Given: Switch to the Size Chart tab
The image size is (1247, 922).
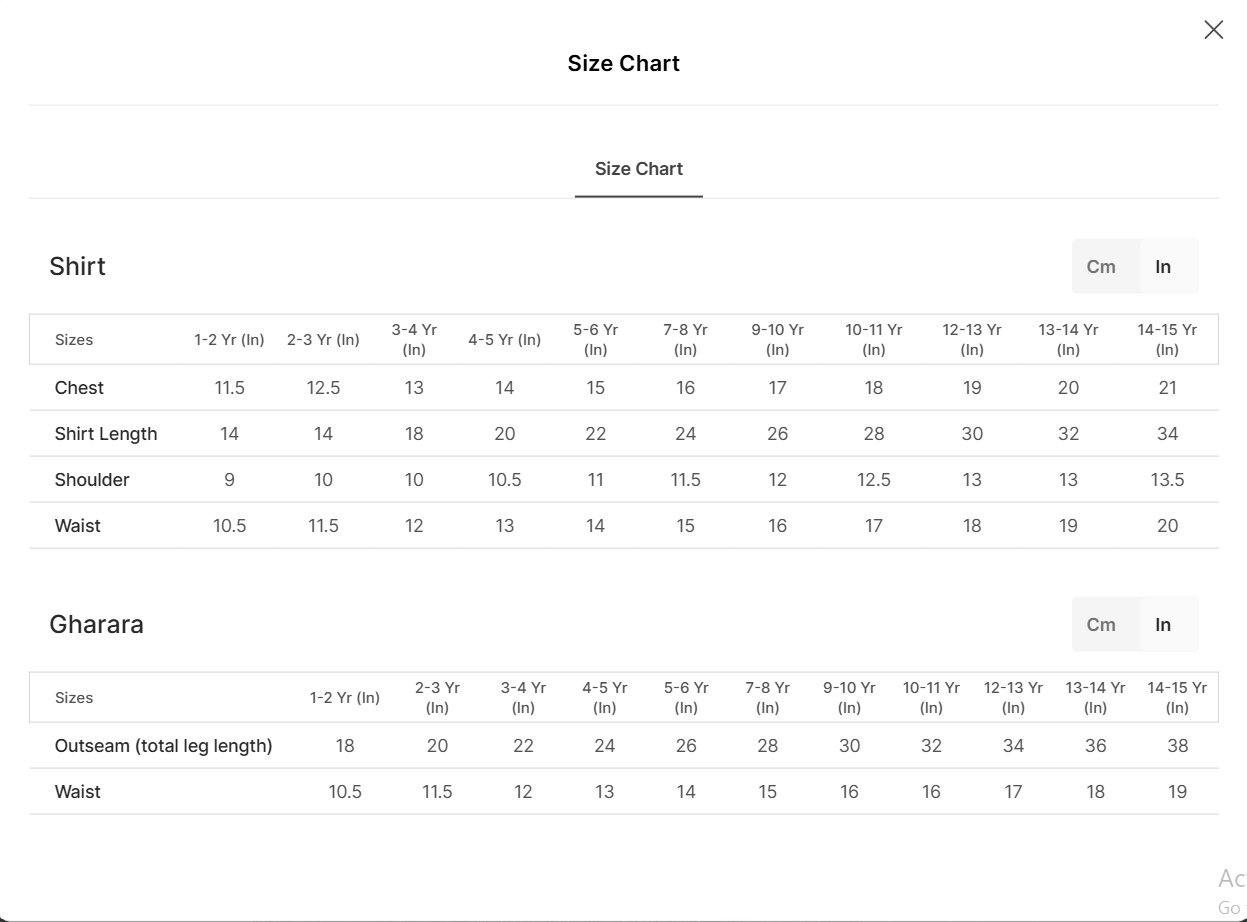Looking at the screenshot, I should [x=638, y=169].
